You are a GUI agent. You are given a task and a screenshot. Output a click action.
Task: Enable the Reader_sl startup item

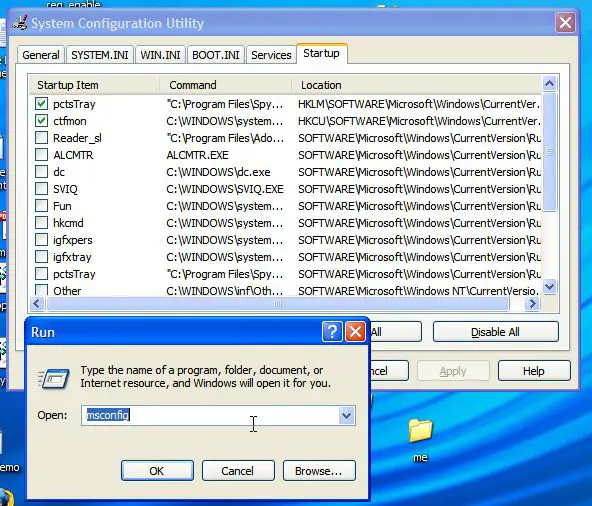point(41,137)
